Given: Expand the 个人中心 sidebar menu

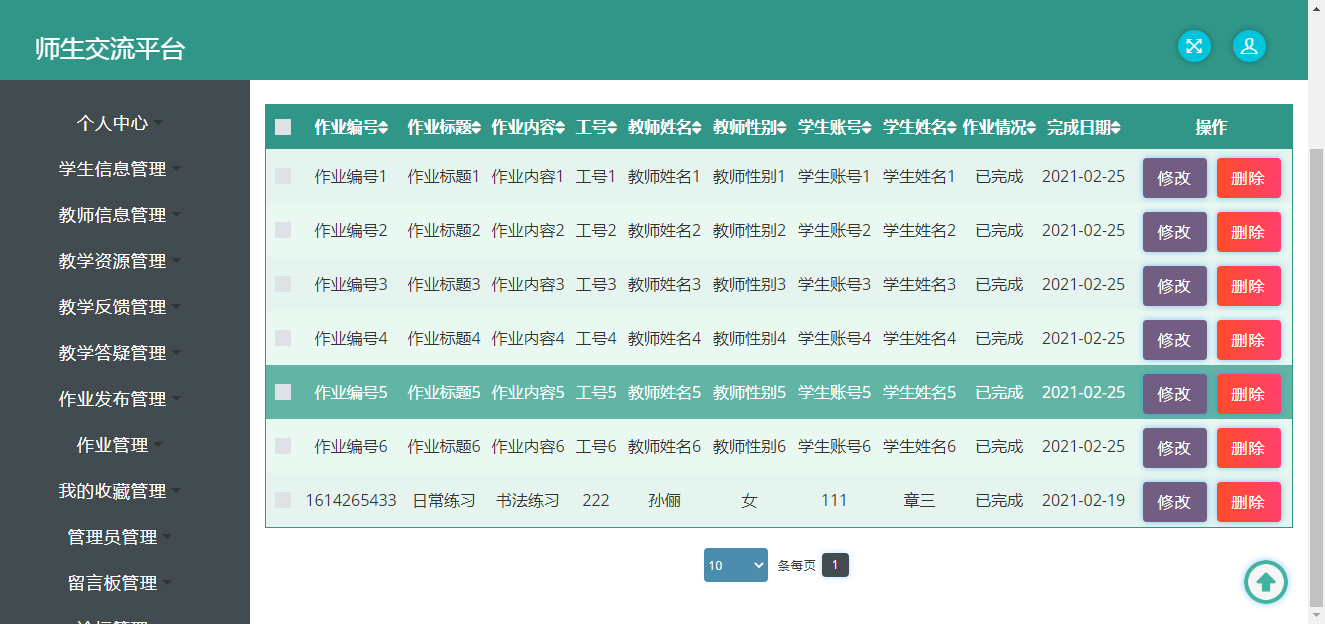Looking at the screenshot, I should (x=113, y=123).
